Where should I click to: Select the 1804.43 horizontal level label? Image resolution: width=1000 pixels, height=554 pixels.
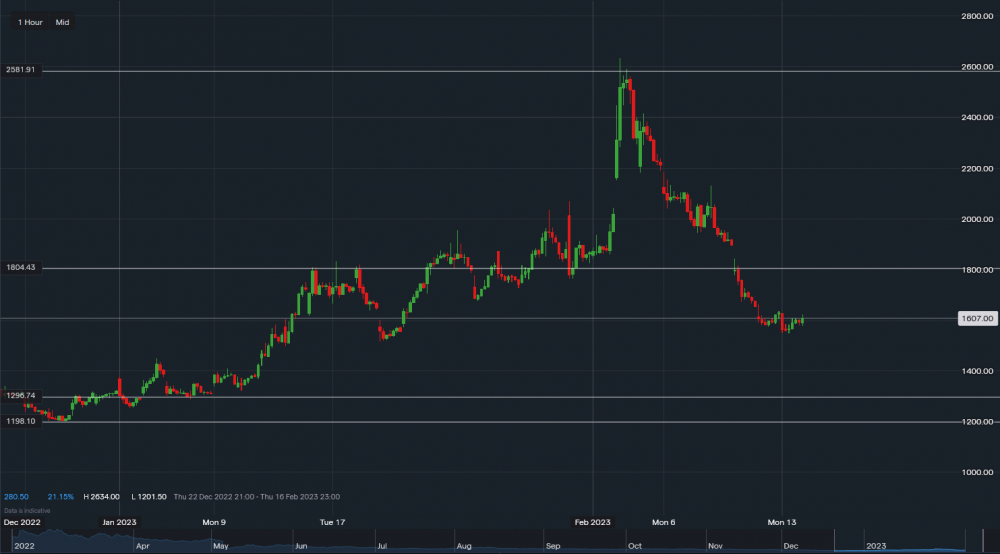[20, 268]
